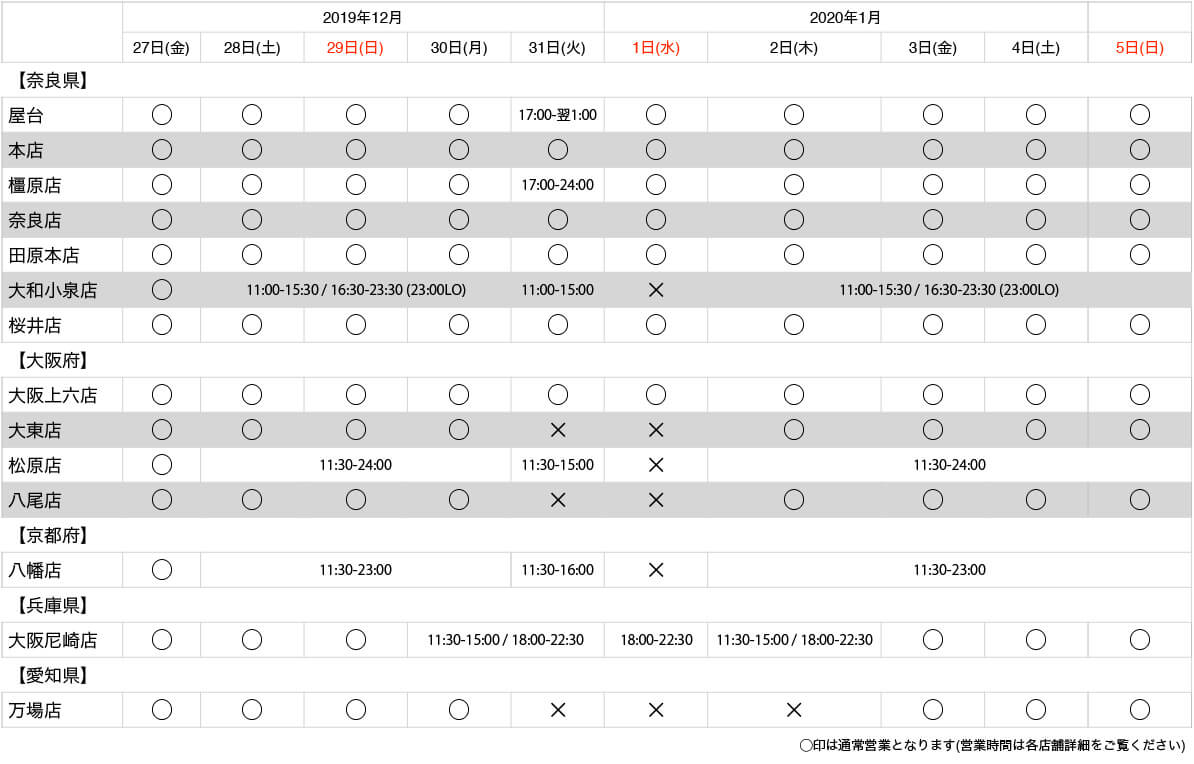Image resolution: width=1194 pixels, height=764 pixels.
Task: Click the X mark for 大和小泉店 on 1日(水)
Action: click(x=656, y=290)
